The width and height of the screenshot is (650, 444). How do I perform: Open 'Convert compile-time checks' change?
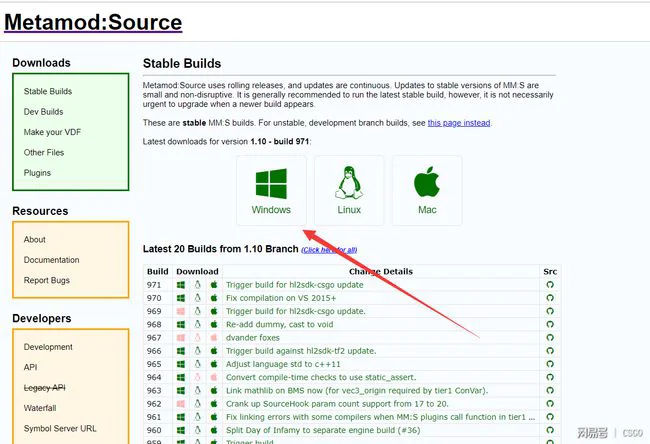pos(321,378)
